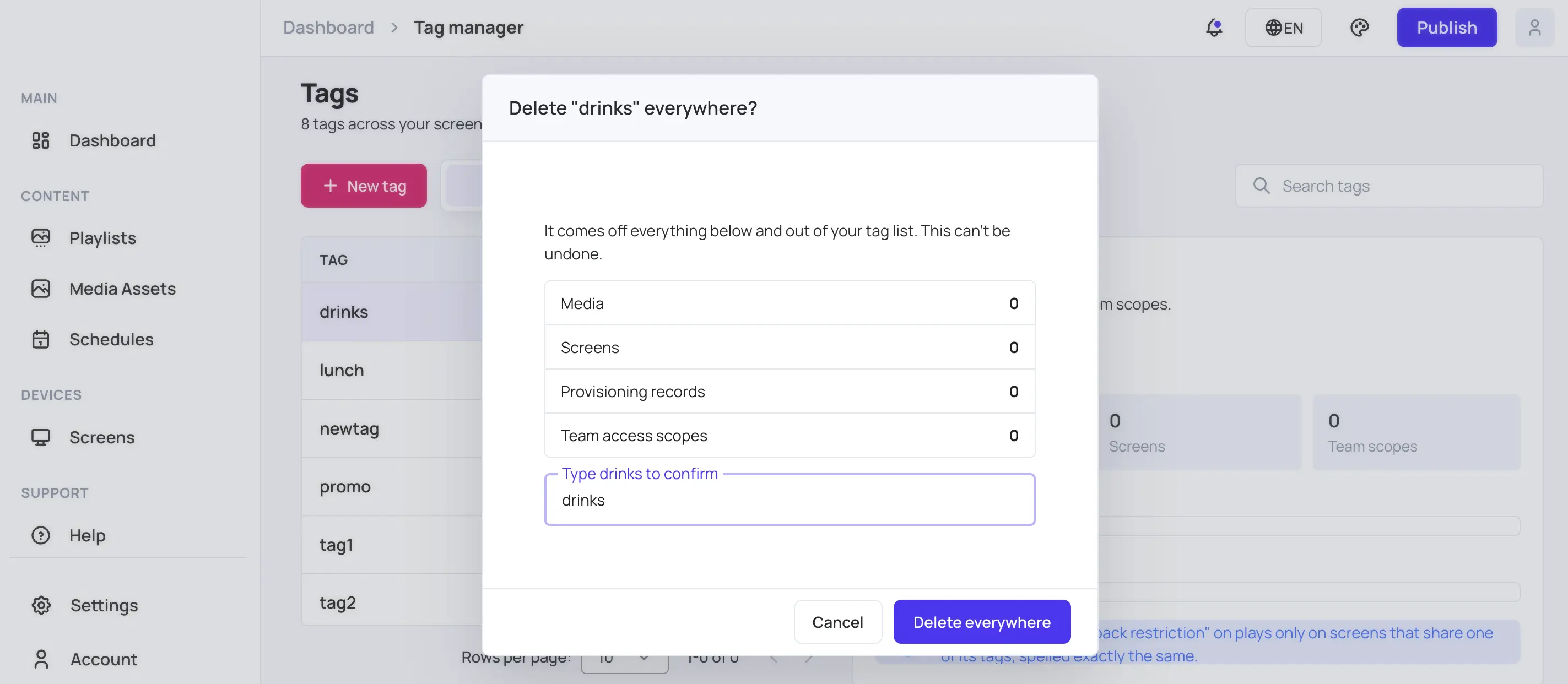Open Media Assets in the sidebar
This screenshot has width=1568, height=684.
coord(122,289)
